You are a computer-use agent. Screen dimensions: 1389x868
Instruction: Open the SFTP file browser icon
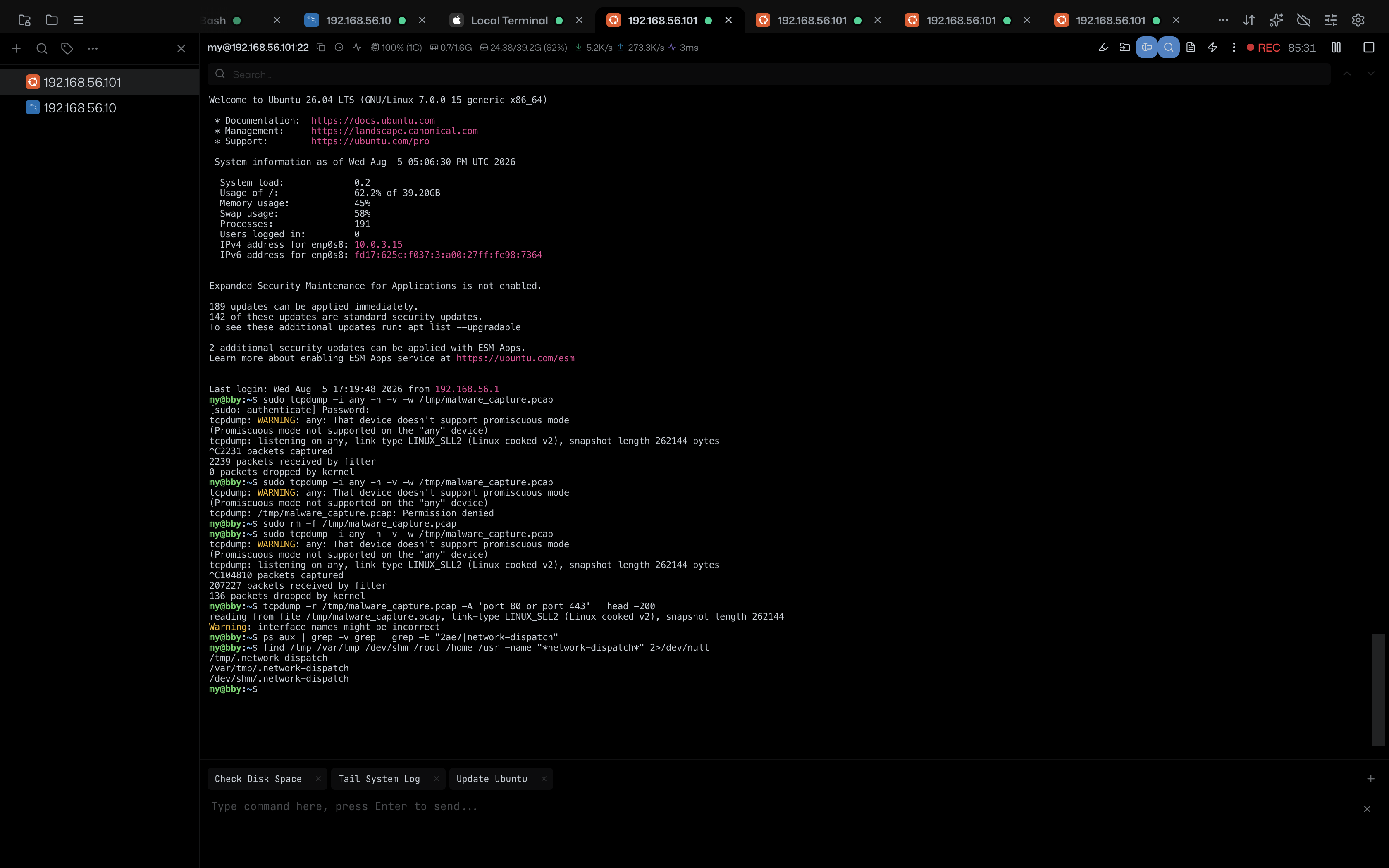tap(24, 20)
